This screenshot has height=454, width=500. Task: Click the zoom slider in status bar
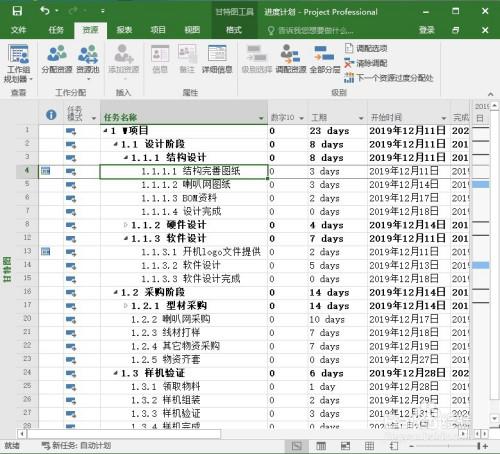(x=447, y=446)
